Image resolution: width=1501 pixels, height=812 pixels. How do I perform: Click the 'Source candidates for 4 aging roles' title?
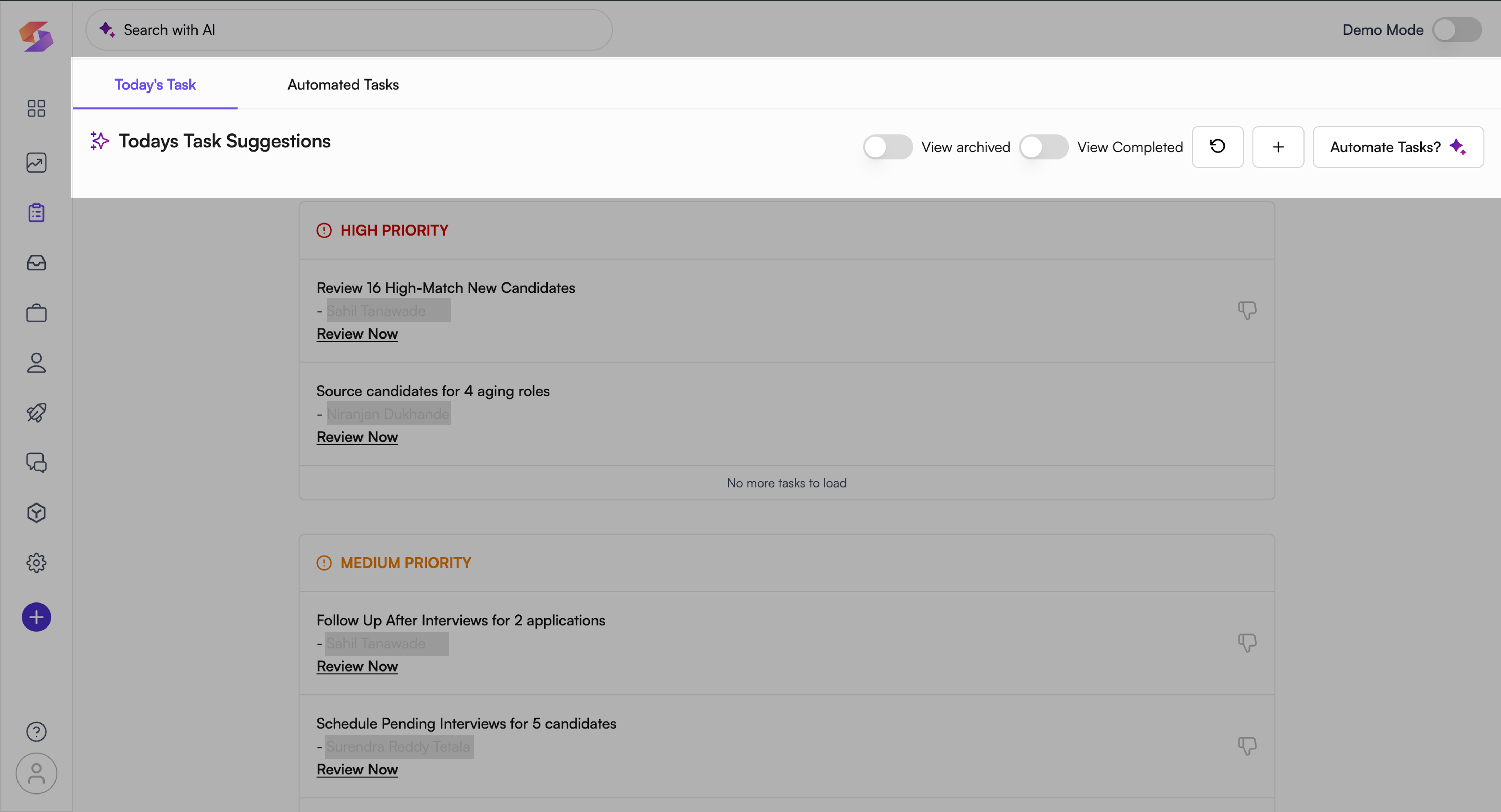[433, 391]
